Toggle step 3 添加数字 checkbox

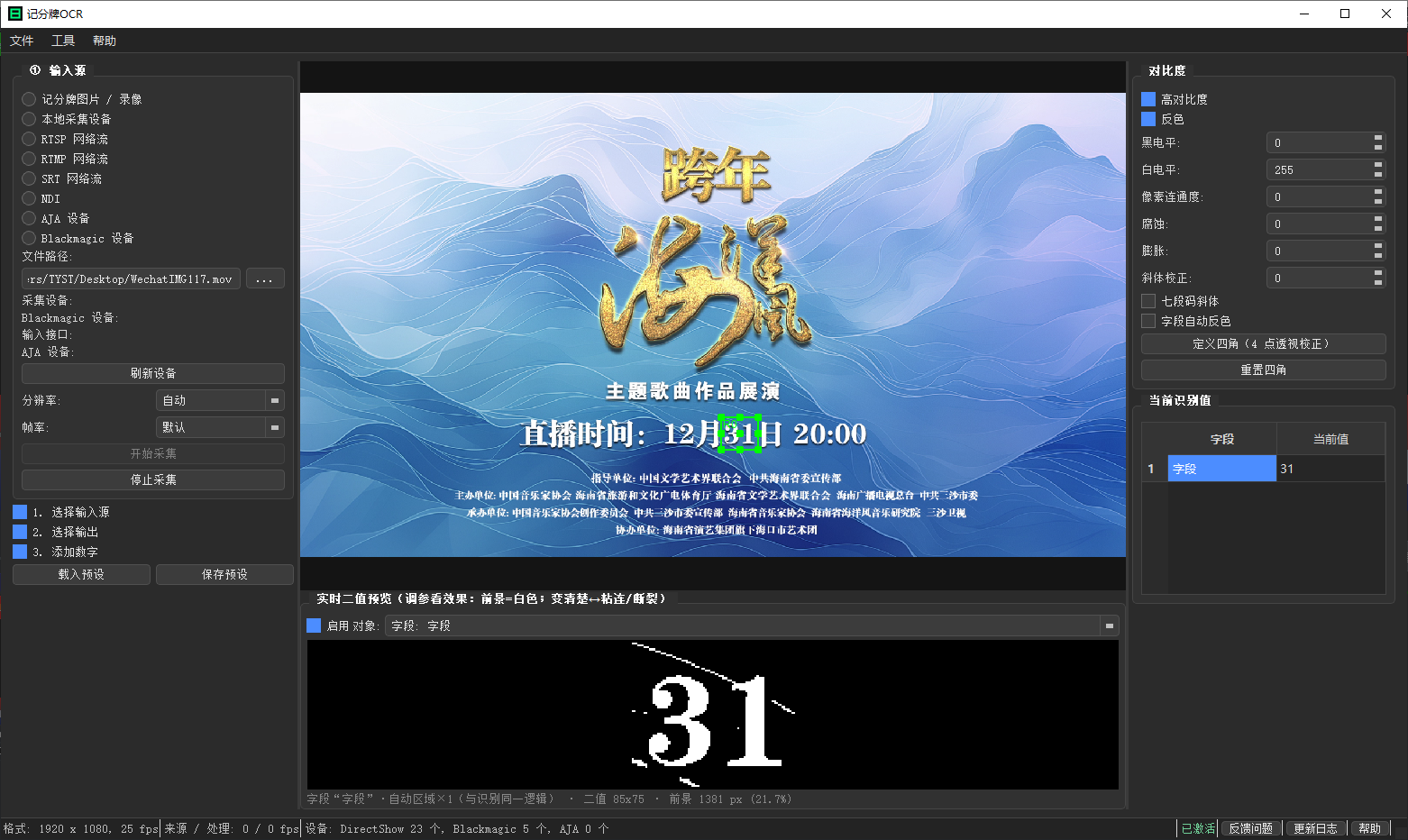20,552
